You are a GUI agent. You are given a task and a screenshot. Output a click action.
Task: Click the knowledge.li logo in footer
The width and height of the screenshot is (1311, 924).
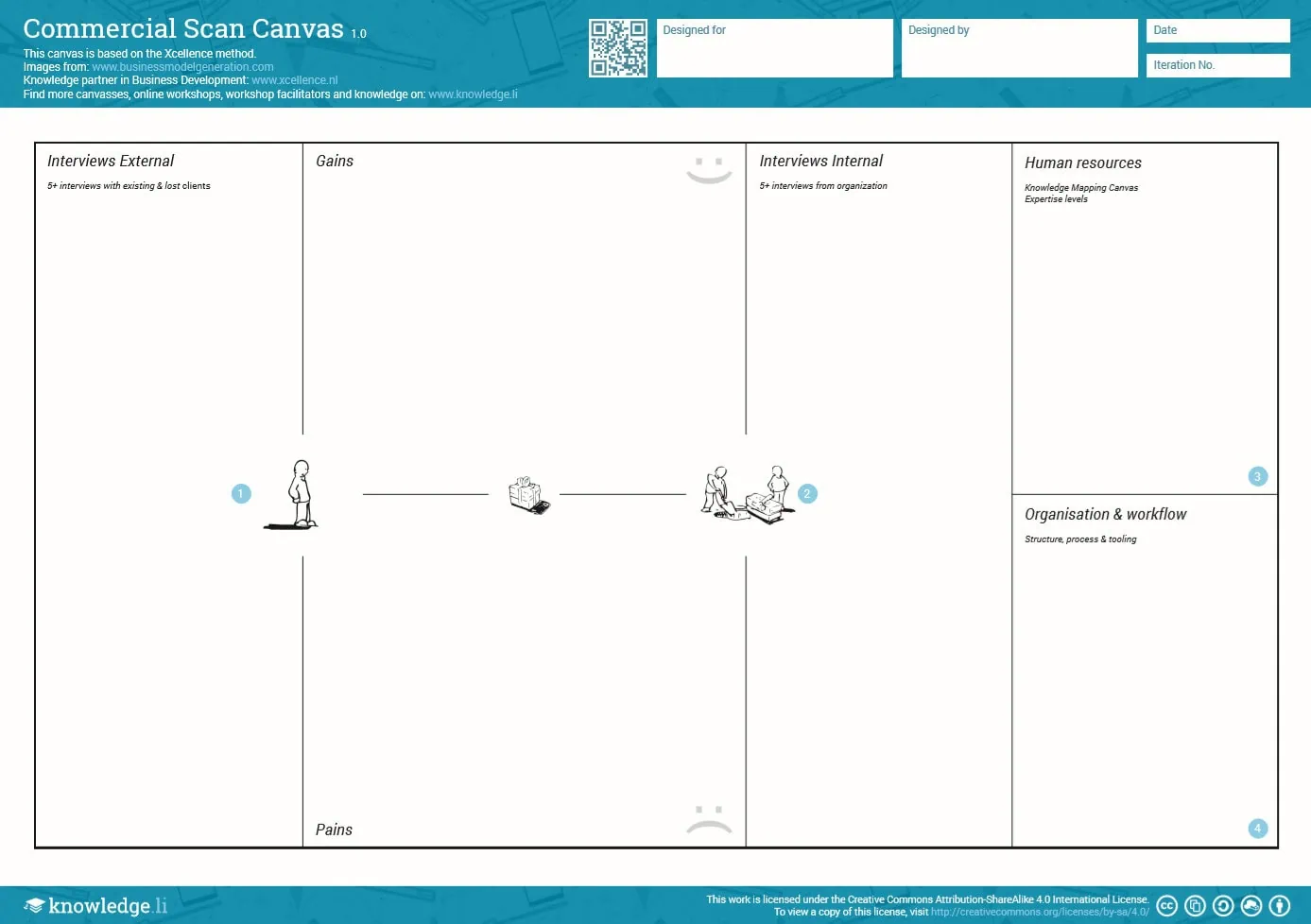pyautogui.click(x=95, y=905)
